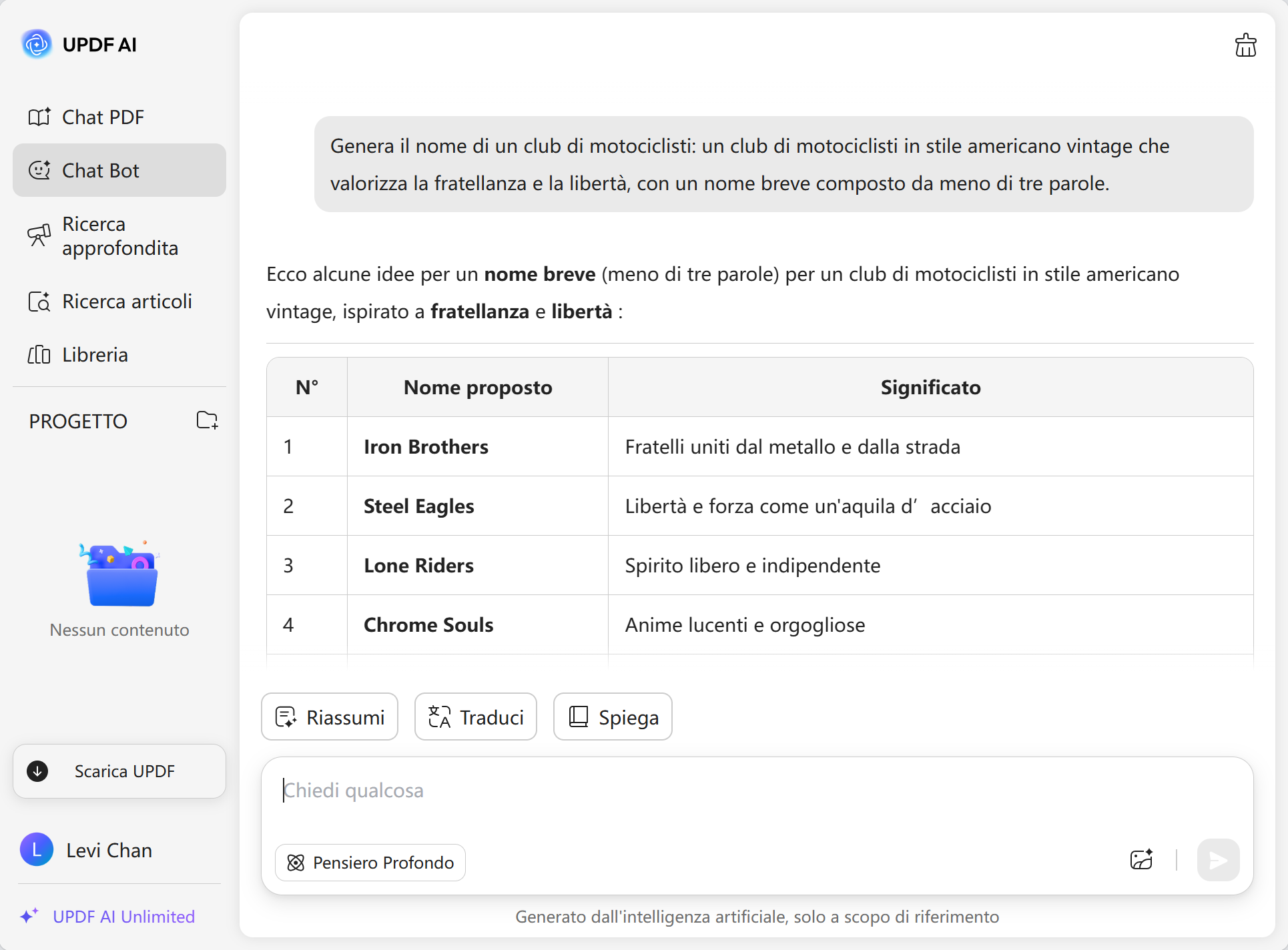
Task: Click the Traduci button
Action: point(475,717)
